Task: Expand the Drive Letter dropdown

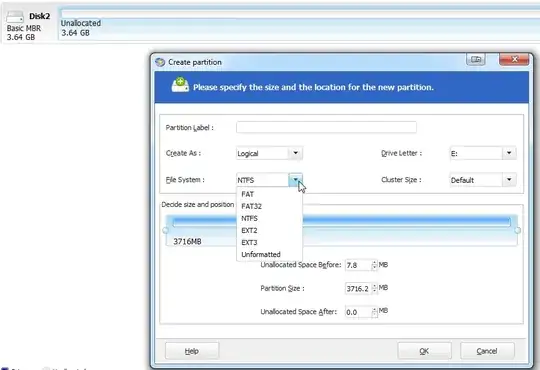Action: click(x=509, y=153)
